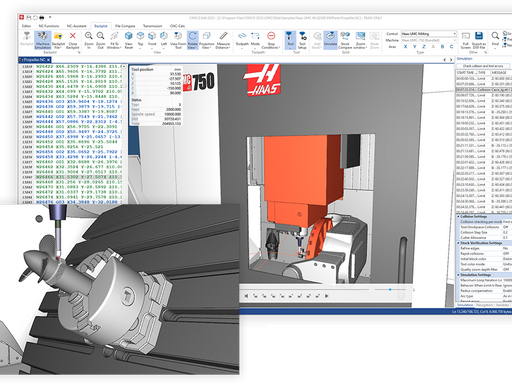Open the File Compare ribbon tab

pos(125,26)
